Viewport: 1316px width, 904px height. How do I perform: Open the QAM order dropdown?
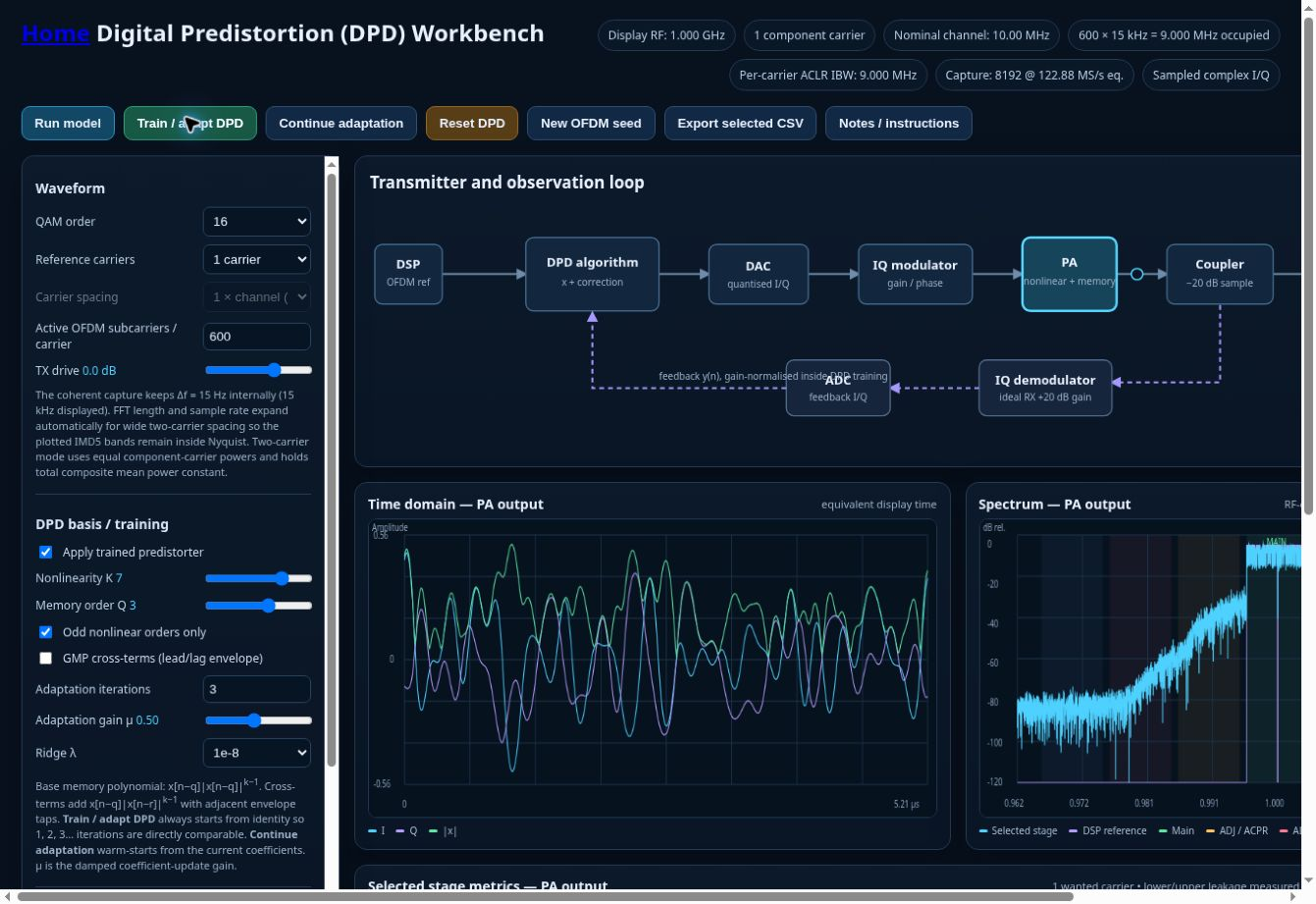click(257, 222)
